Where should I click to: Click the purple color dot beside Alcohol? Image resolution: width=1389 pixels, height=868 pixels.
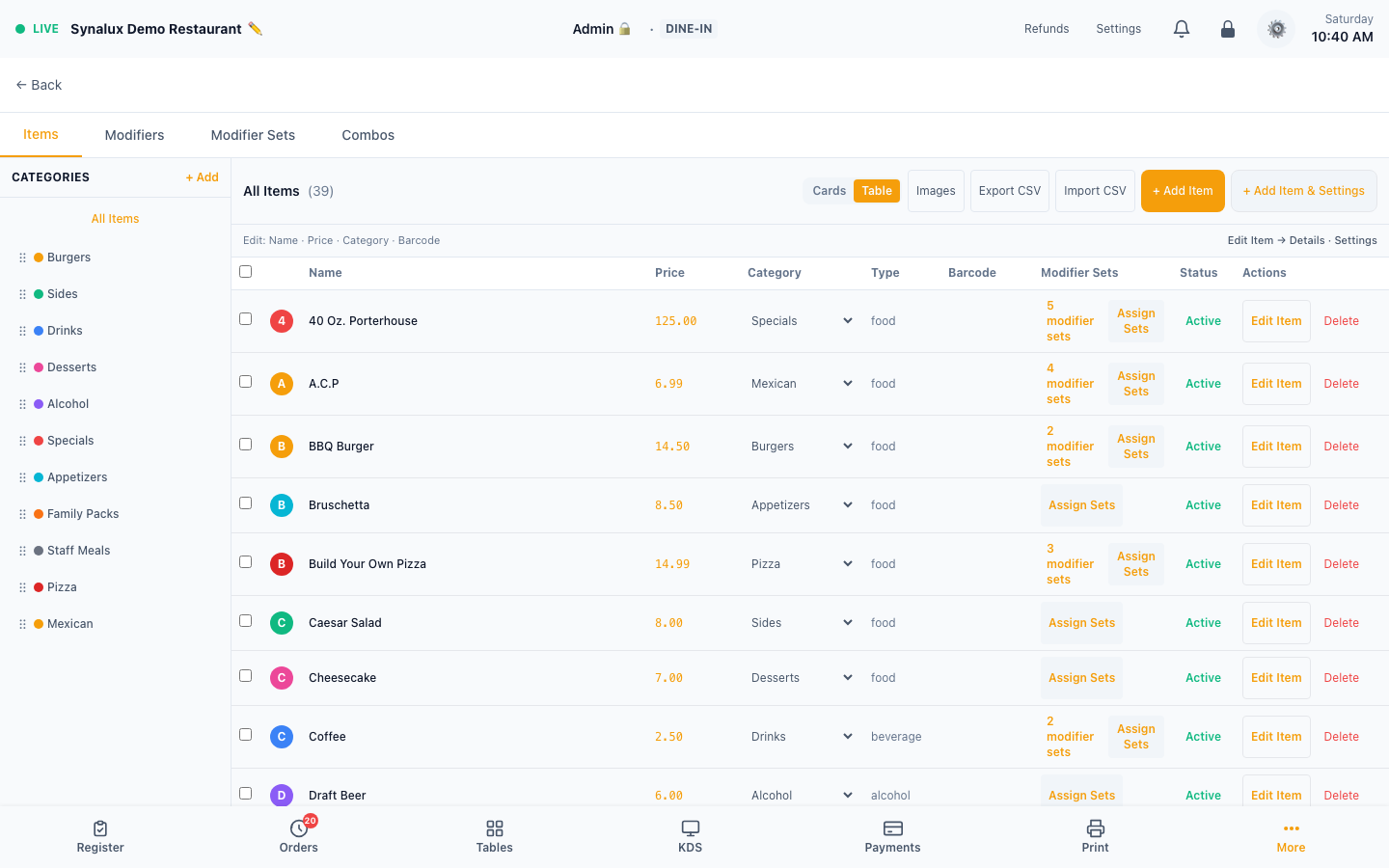coord(39,404)
